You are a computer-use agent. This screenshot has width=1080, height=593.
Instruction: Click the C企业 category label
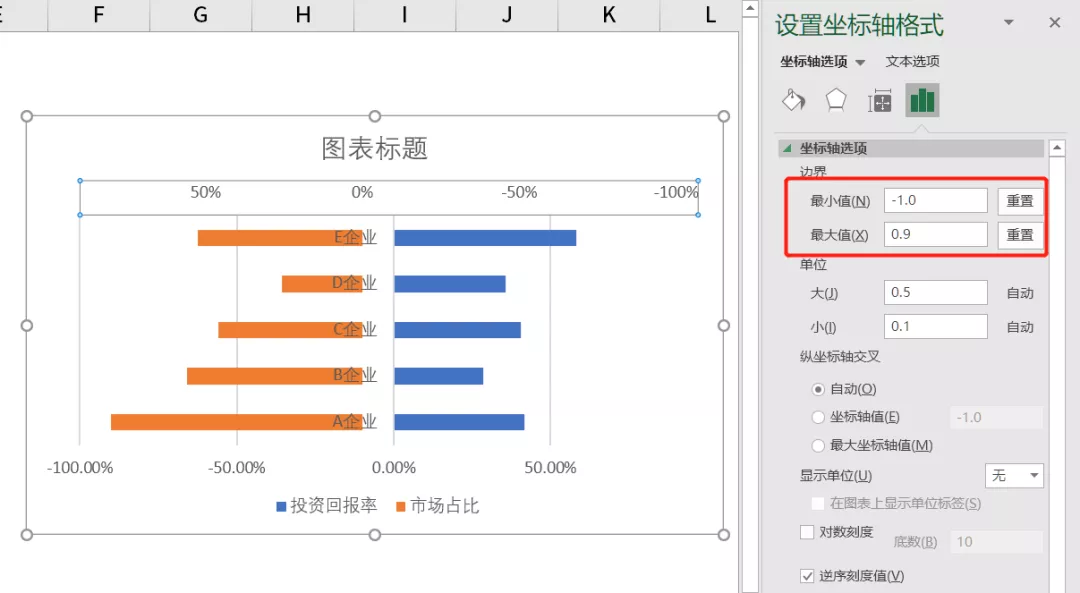355,329
